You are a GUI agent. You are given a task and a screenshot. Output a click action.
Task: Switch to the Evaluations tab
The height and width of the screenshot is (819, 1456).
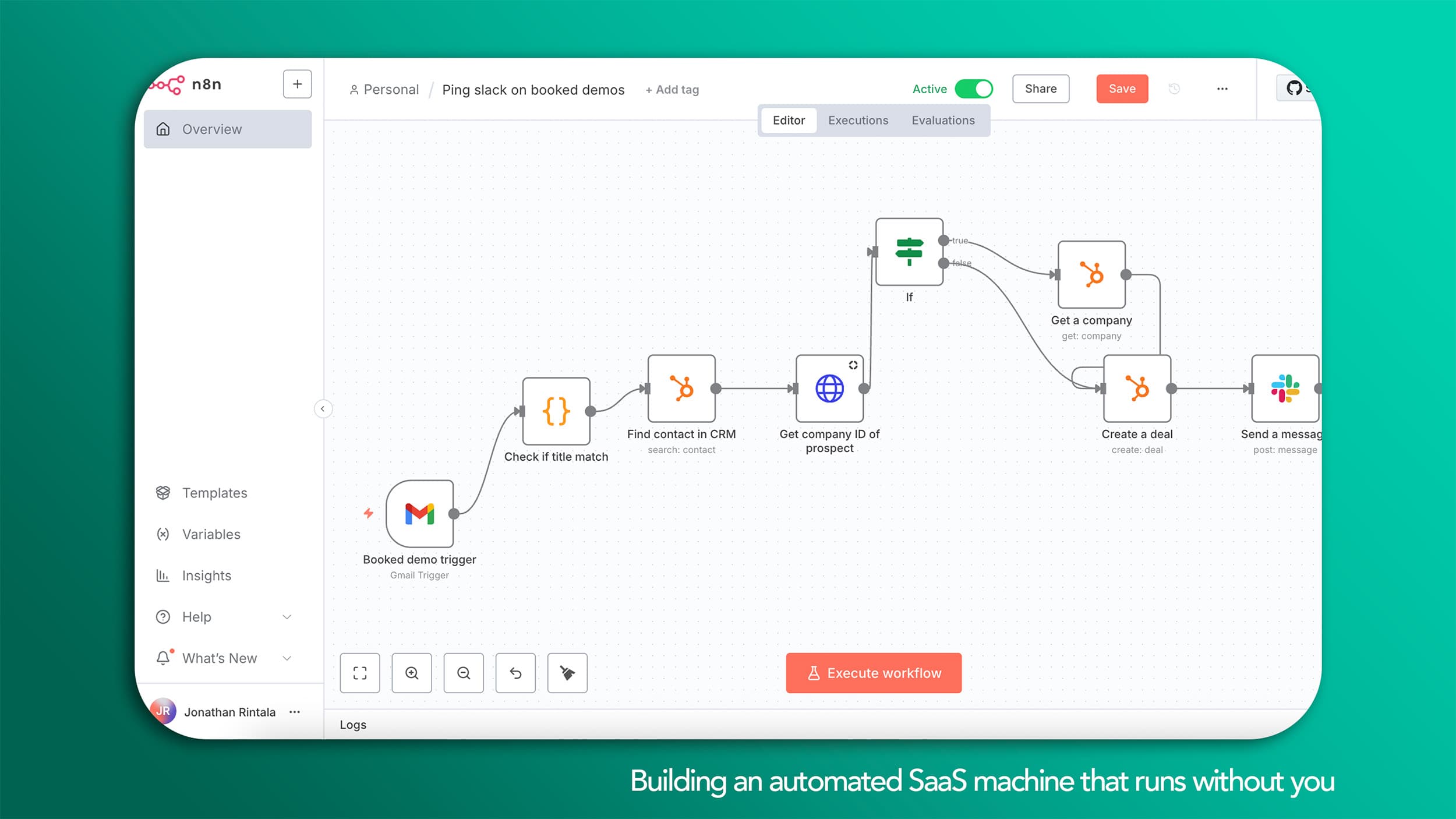(943, 120)
